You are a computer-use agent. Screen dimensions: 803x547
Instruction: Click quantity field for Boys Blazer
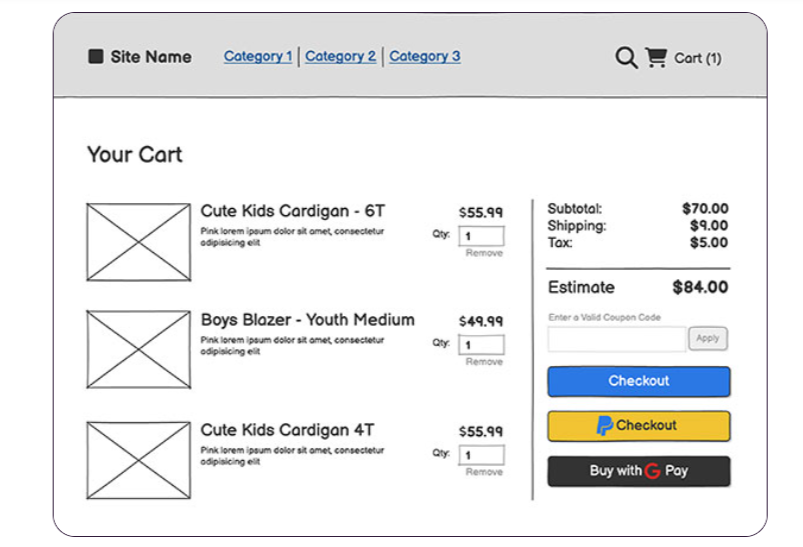[481, 345]
